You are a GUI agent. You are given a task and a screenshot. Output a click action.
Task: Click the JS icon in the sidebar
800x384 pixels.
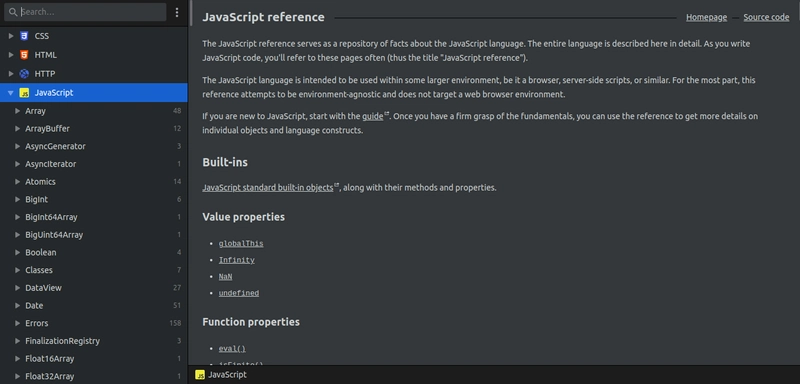tap(24, 93)
